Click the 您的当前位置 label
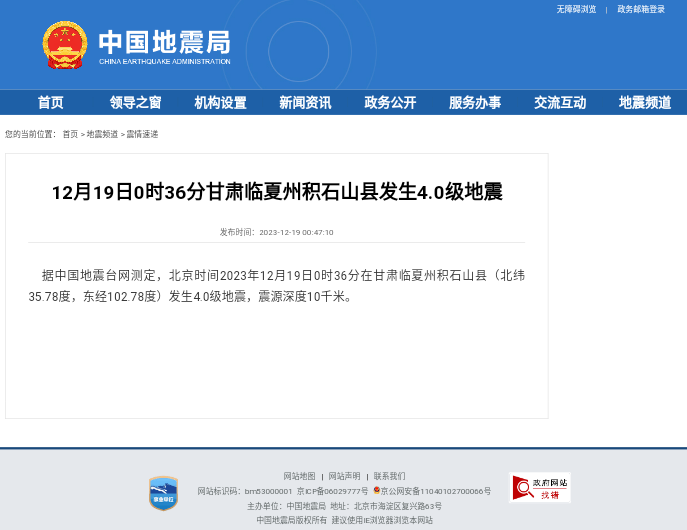Viewport: 687px width, 530px height. (x=31, y=134)
